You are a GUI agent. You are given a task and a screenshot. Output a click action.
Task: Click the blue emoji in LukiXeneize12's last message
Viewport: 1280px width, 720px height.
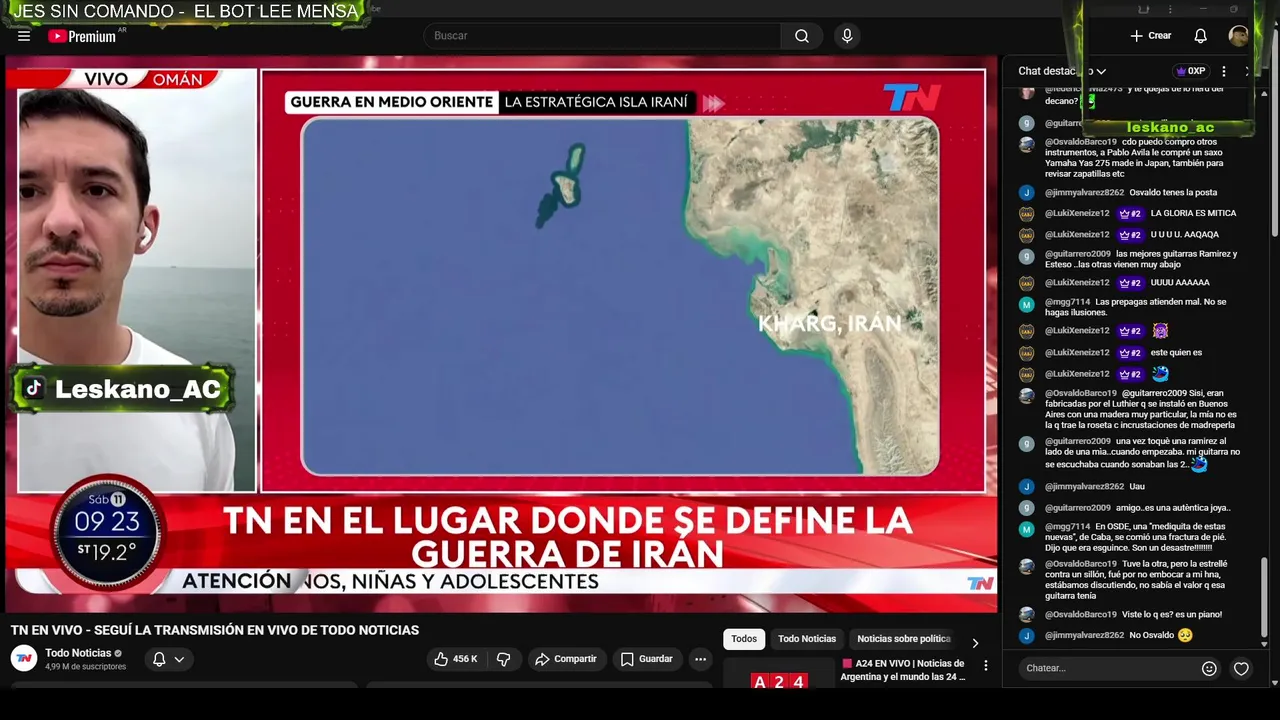point(1160,374)
